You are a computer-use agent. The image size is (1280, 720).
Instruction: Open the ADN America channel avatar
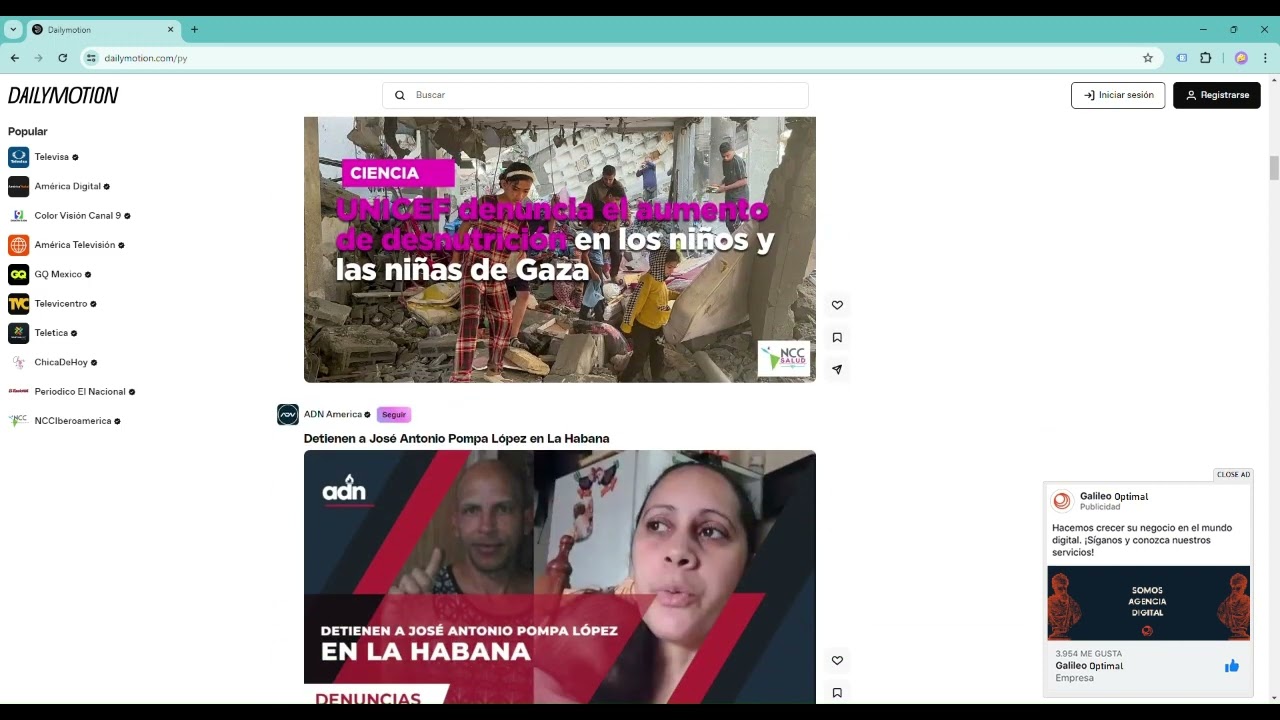click(x=288, y=414)
